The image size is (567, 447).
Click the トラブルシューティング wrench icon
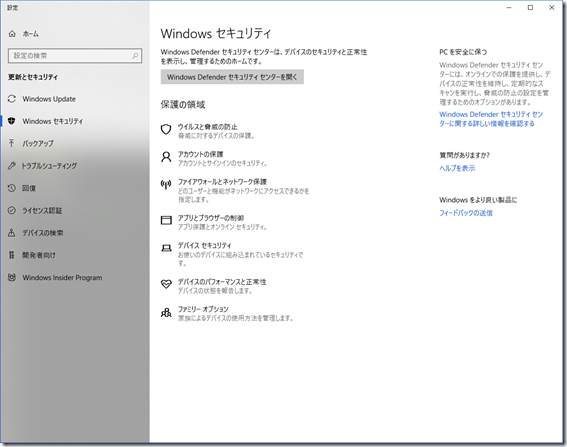coord(12,166)
